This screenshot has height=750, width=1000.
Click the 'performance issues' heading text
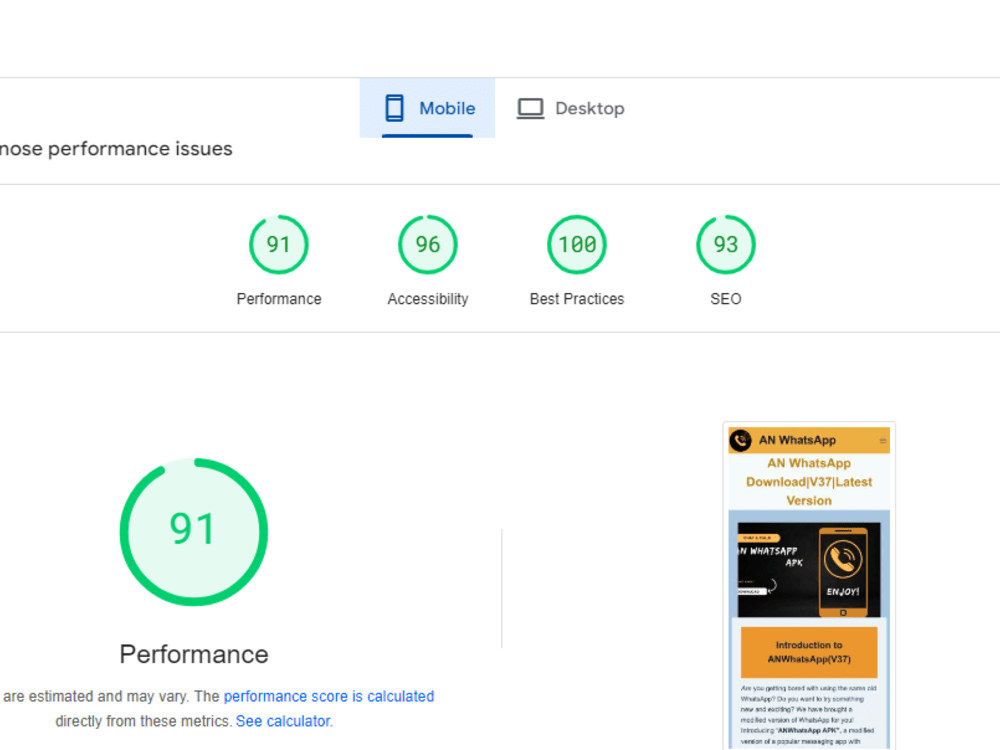(x=140, y=149)
